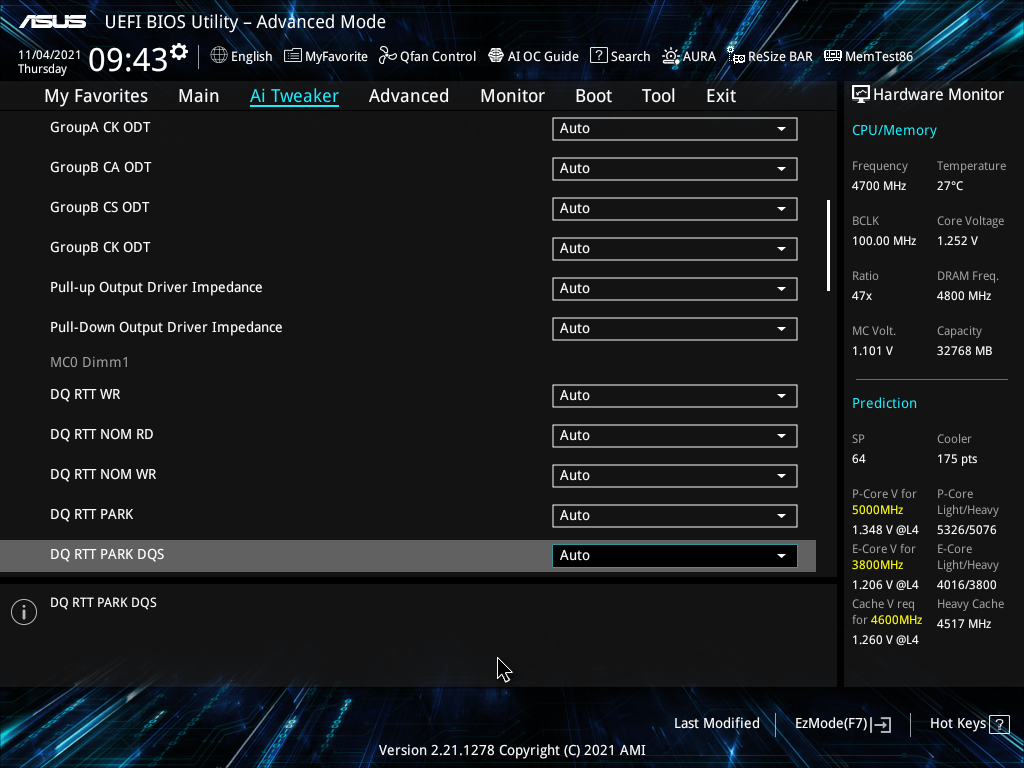Click the 4600MHz cache value
This screenshot has height=768, width=1024.
pos(896,620)
